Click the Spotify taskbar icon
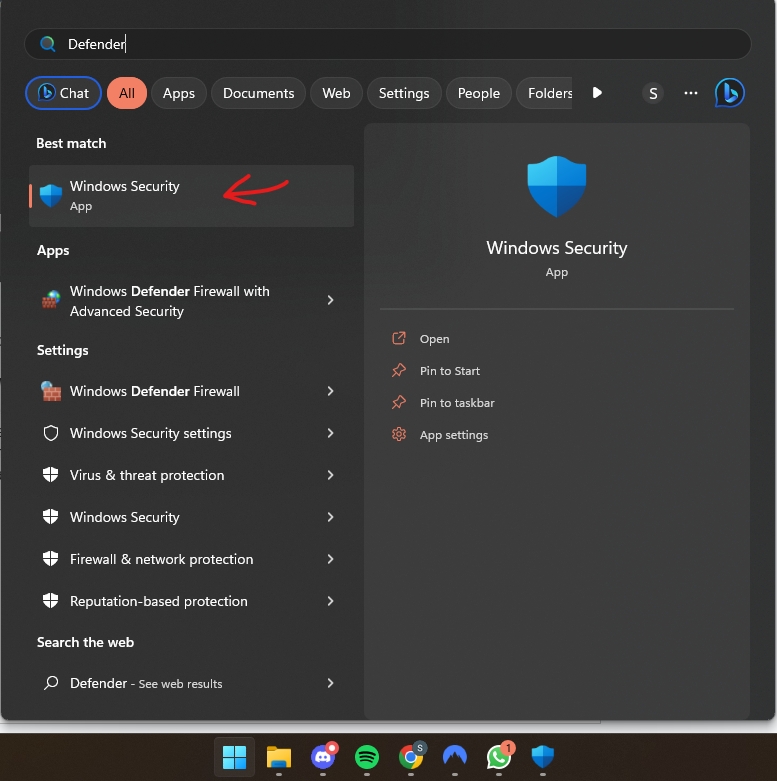Screen dimensions: 777x781 pos(367,757)
